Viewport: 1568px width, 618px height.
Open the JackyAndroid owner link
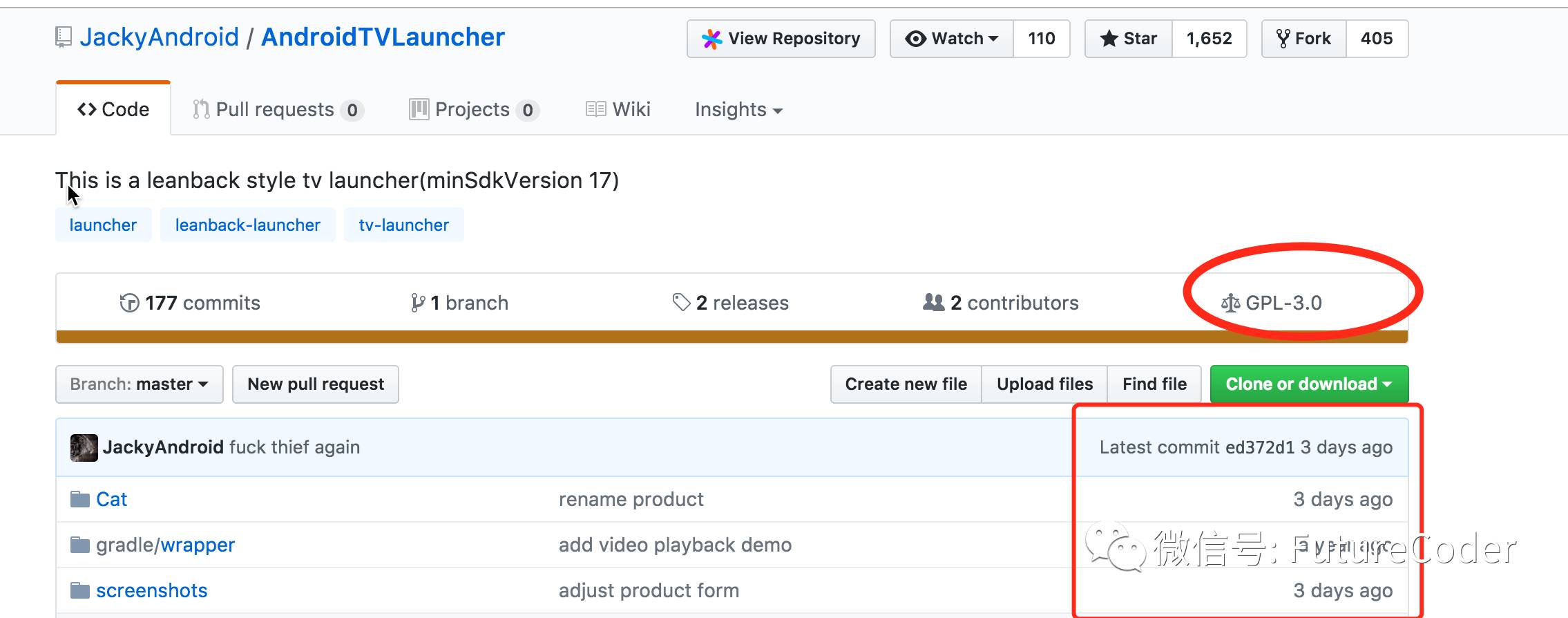159,37
